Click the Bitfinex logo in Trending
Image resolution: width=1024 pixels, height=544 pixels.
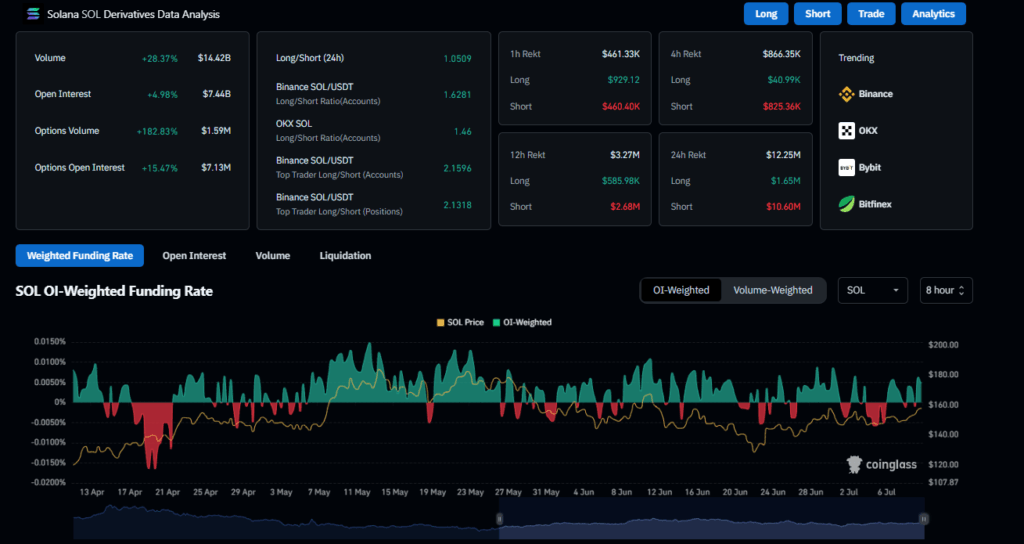click(x=846, y=204)
